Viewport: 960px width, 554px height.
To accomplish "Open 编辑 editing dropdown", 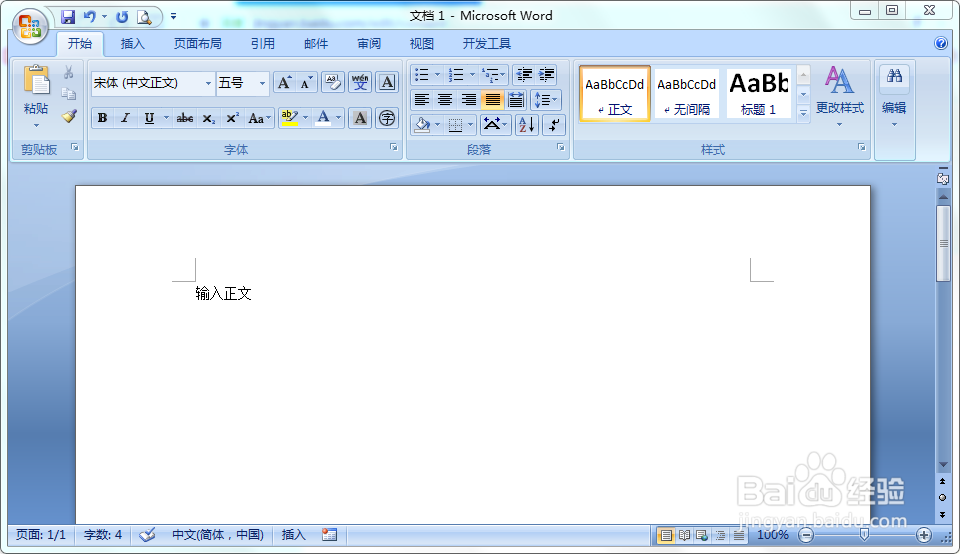I will pyautogui.click(x=894, y=96).
